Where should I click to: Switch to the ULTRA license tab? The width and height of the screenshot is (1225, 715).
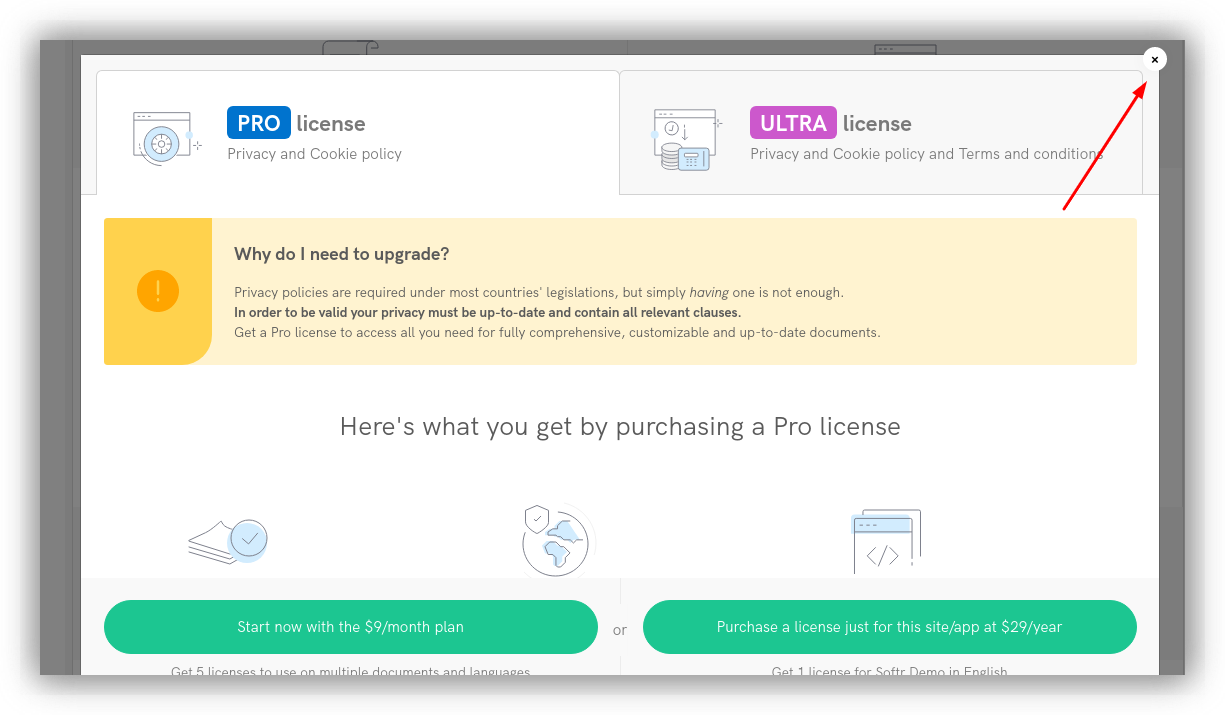tap(881, 132)
